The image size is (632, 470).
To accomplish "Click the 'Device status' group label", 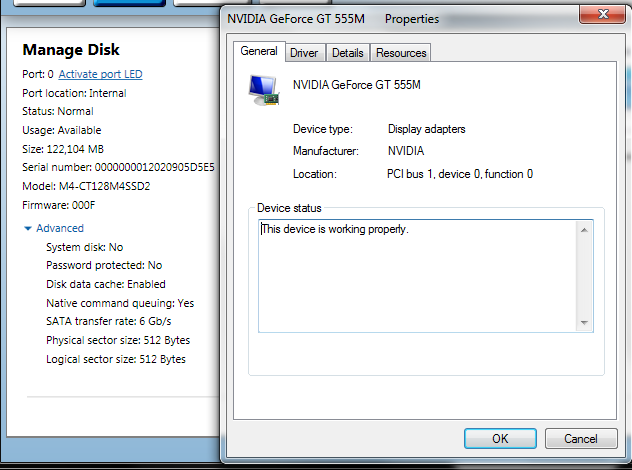I will (x=289, y=208).
